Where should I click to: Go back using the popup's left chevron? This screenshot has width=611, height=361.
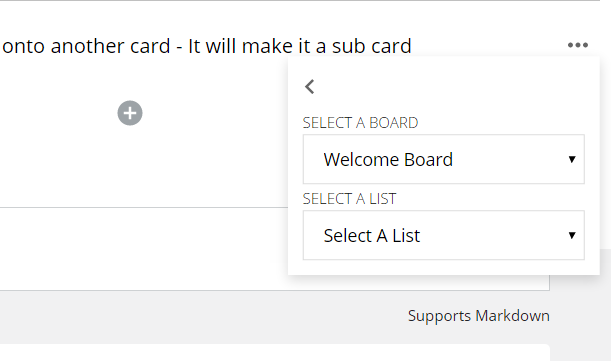(310, 87)
